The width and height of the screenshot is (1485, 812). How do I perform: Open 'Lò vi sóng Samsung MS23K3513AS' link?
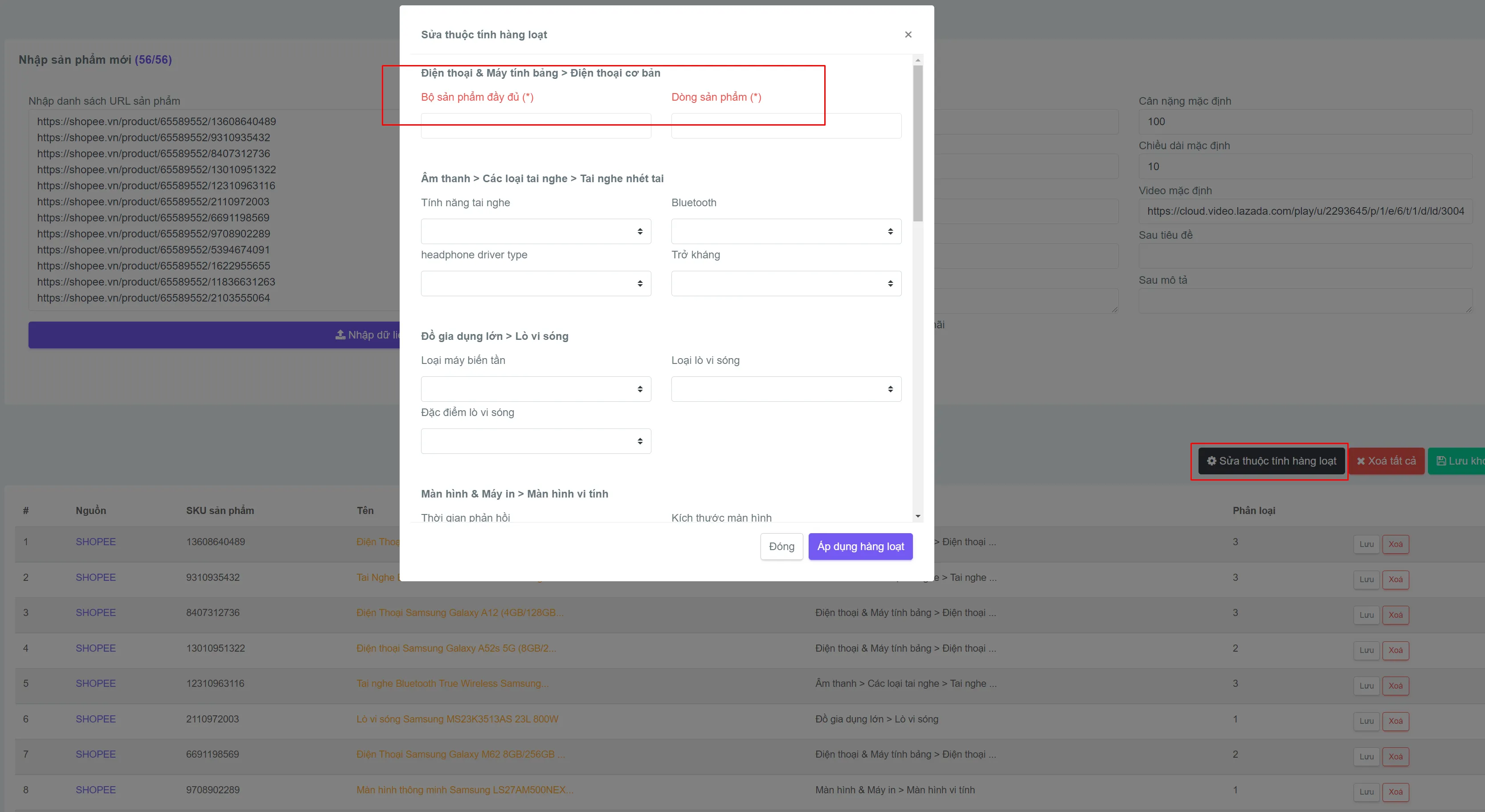coord(457,719)
